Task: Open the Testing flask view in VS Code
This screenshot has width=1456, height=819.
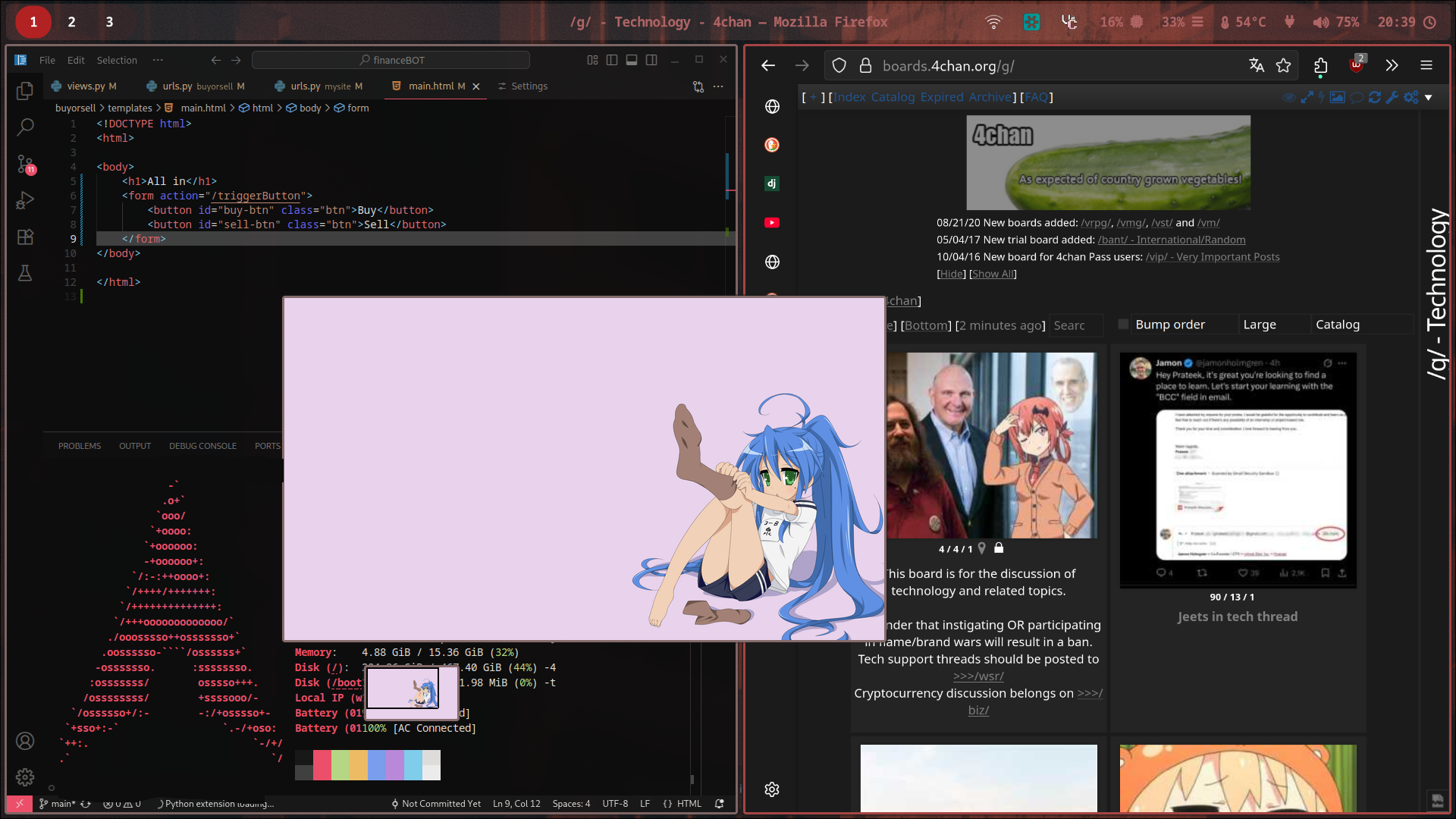Action: [25, 273]
